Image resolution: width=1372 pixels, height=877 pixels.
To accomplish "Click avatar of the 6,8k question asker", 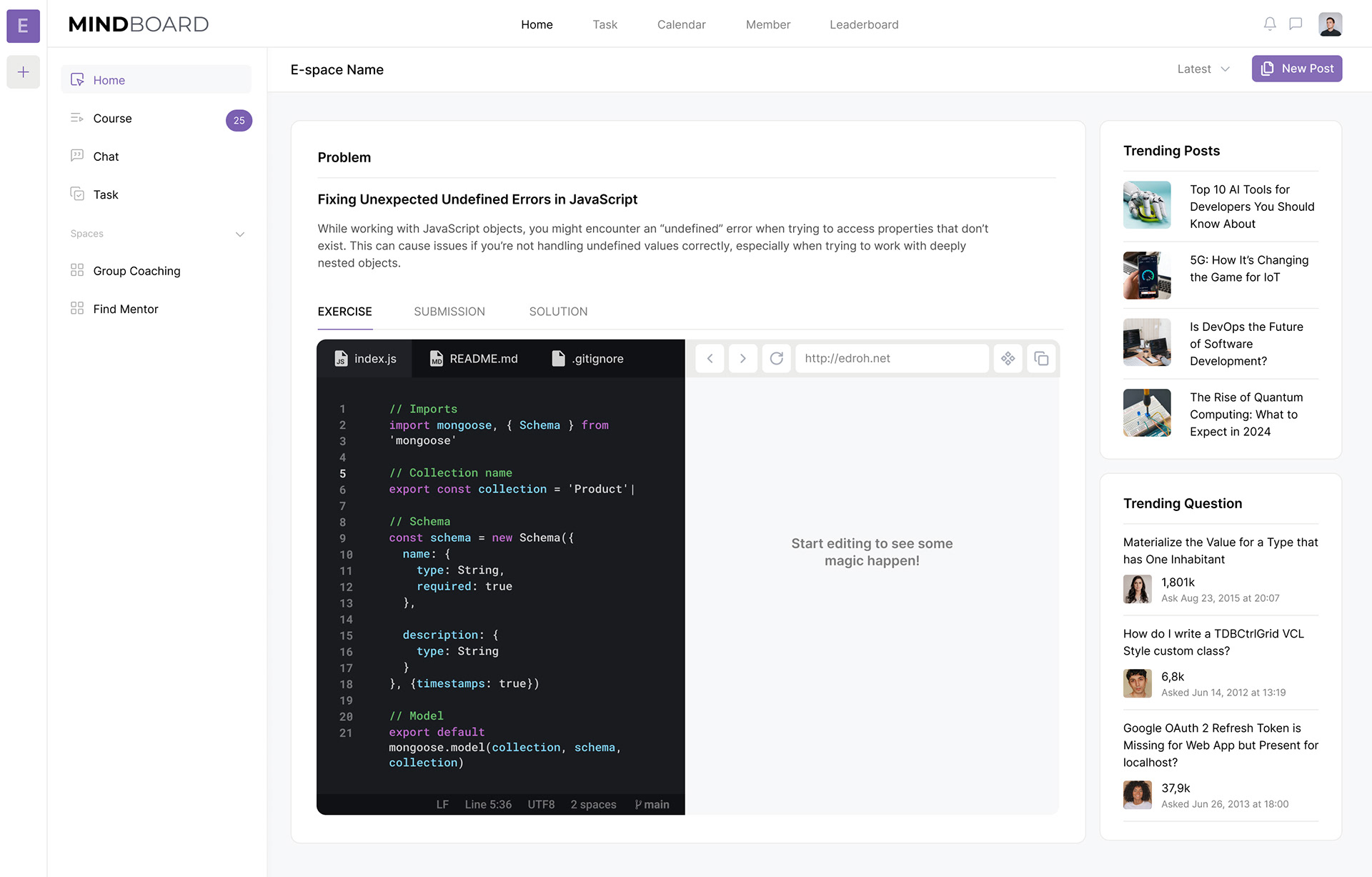I will pos(1138,683).
